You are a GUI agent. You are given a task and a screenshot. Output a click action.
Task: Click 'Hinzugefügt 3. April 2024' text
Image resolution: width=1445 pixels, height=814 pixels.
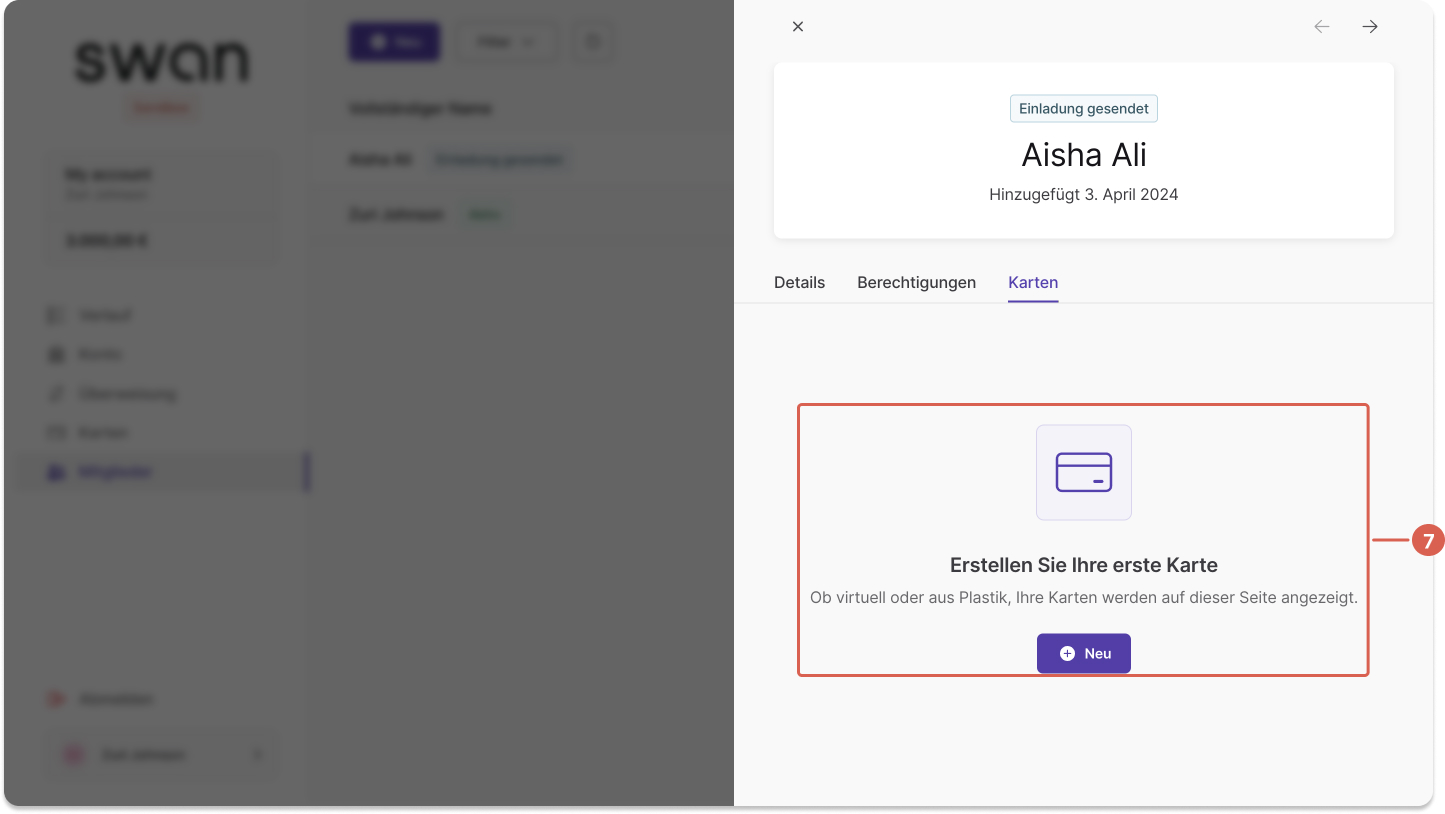tap(1084, 195)
